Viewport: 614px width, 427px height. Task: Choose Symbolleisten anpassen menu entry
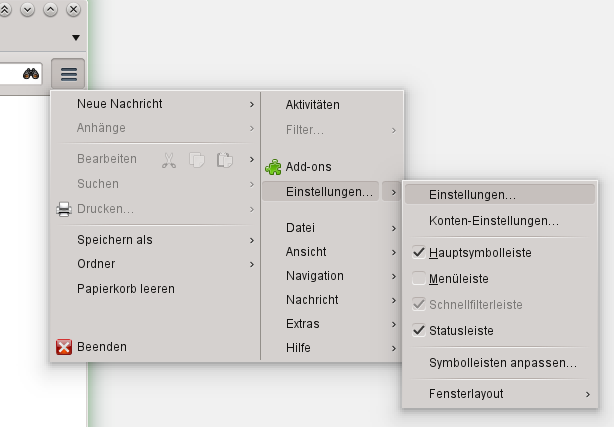point(502,363)
